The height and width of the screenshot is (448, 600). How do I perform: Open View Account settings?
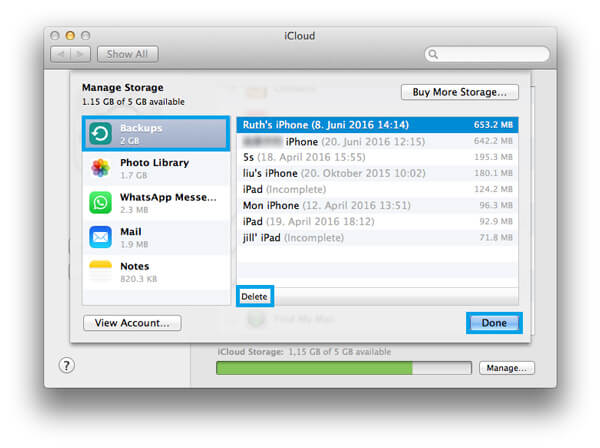(x=132, y=323)
